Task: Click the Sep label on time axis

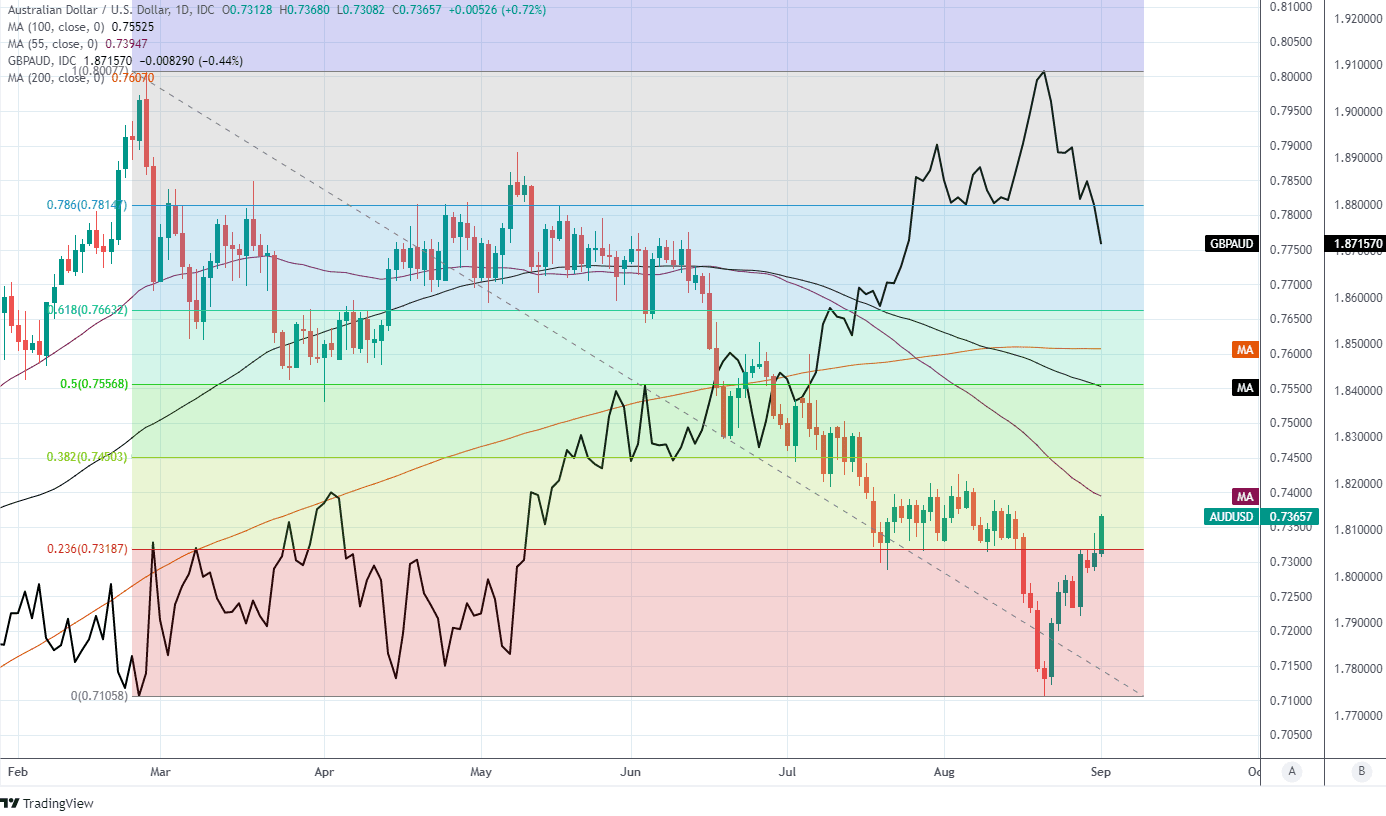Action: tap(1100, 771)
